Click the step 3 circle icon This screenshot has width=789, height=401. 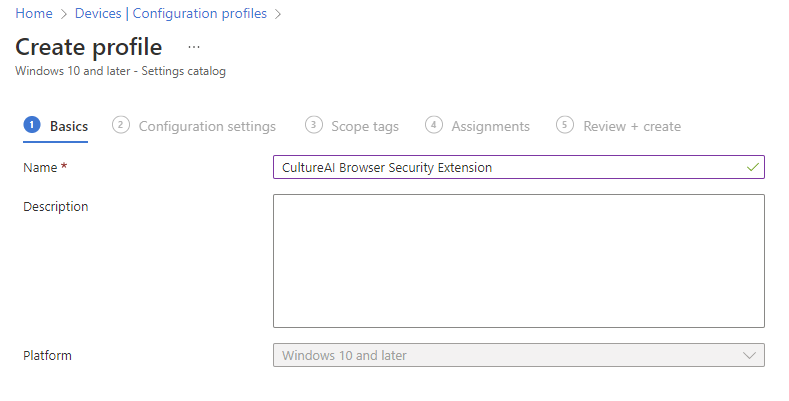[x=313, y=125]
